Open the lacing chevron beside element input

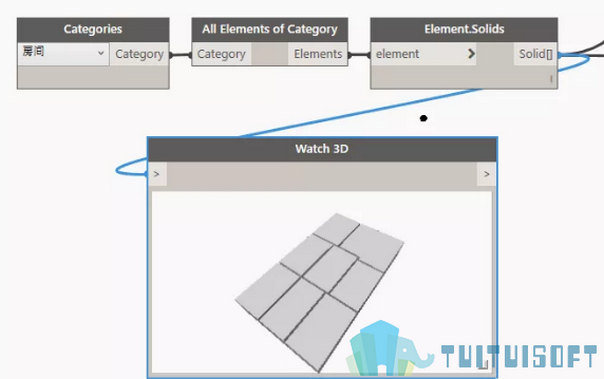pyautogui.click(x=471, y=54)
